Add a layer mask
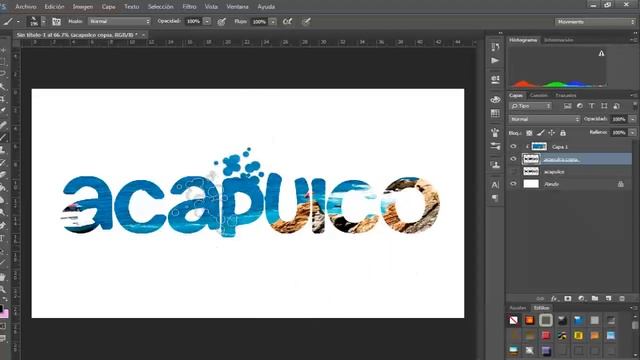The image size is (640, 360). point(568,299)
